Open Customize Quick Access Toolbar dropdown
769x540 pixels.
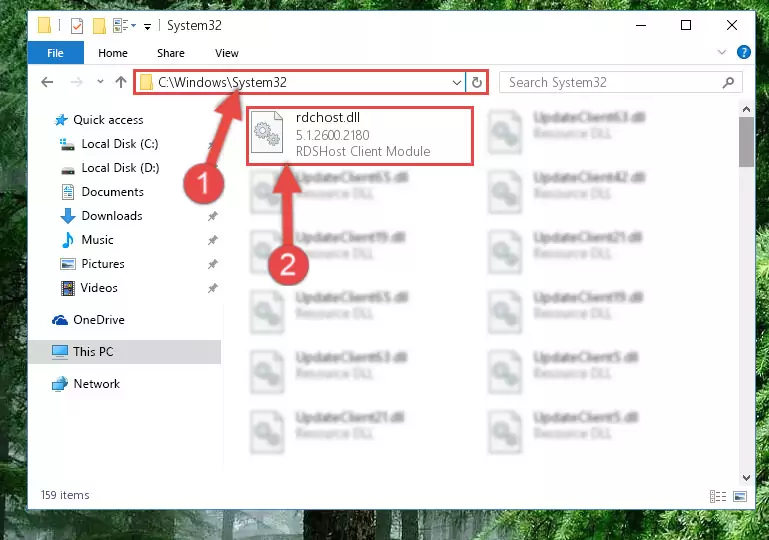tap(147, 26)
